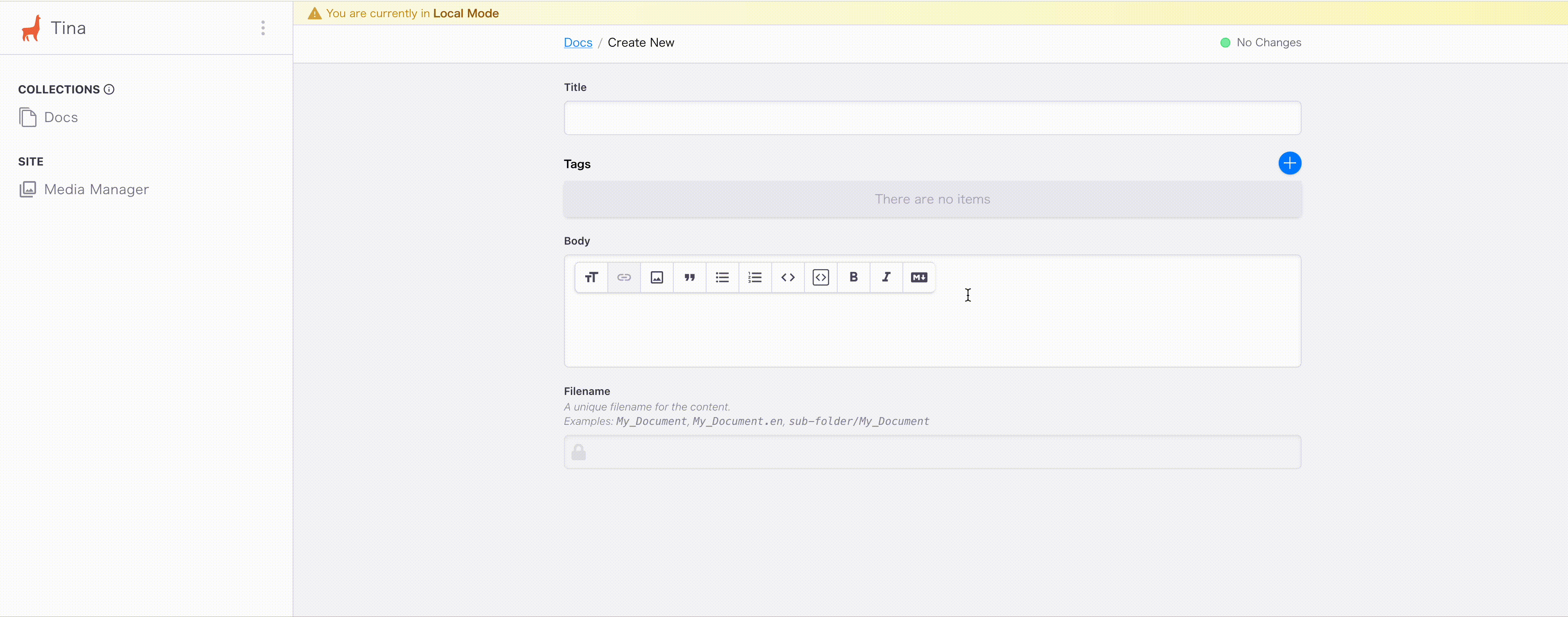Screen dimensions: 1568x617
Task: Click the Collections info icon
Action: [x=109, y=89]
